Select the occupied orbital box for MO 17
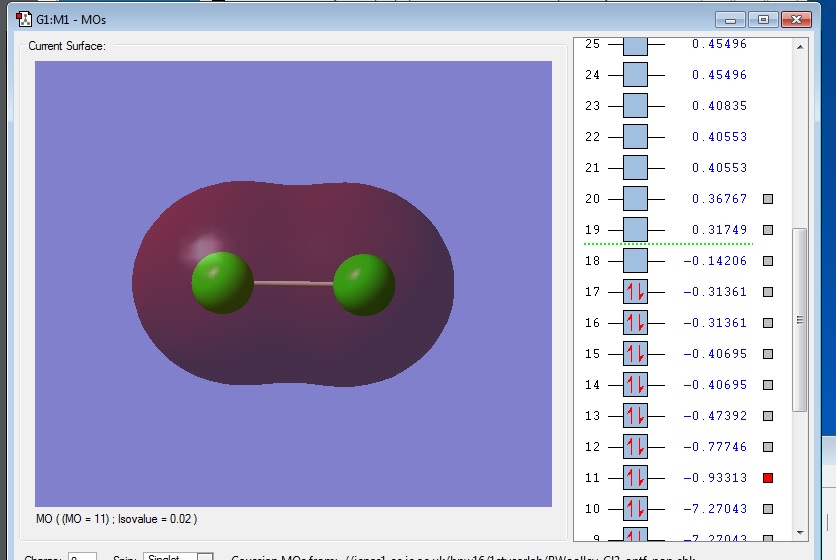836x560 pixels. pos(635,292)
